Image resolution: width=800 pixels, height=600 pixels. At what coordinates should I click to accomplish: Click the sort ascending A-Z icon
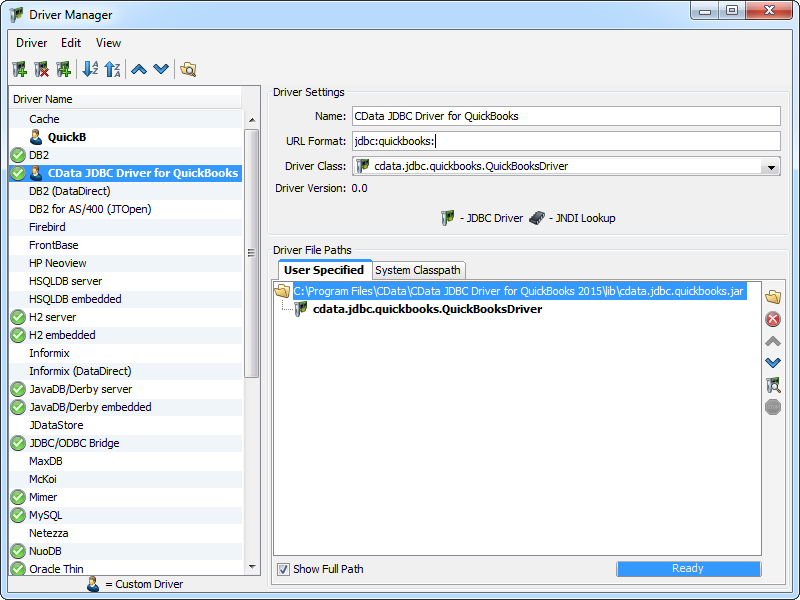click(x=90, y=69)
